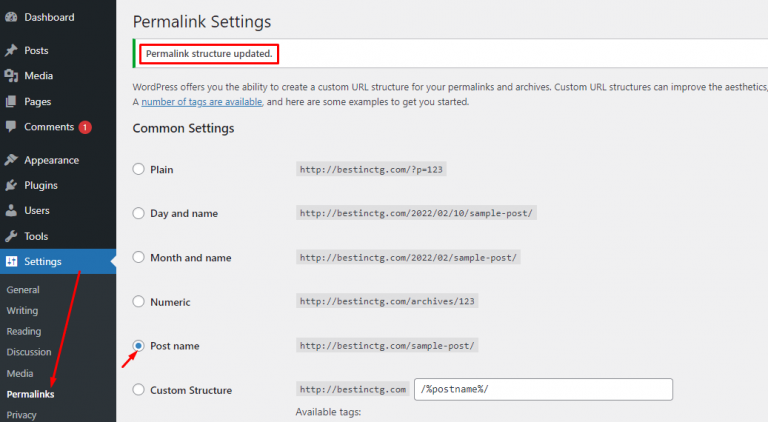
Task: Click the Dashboard gauge icon
Action: click(x=11, y=18)
